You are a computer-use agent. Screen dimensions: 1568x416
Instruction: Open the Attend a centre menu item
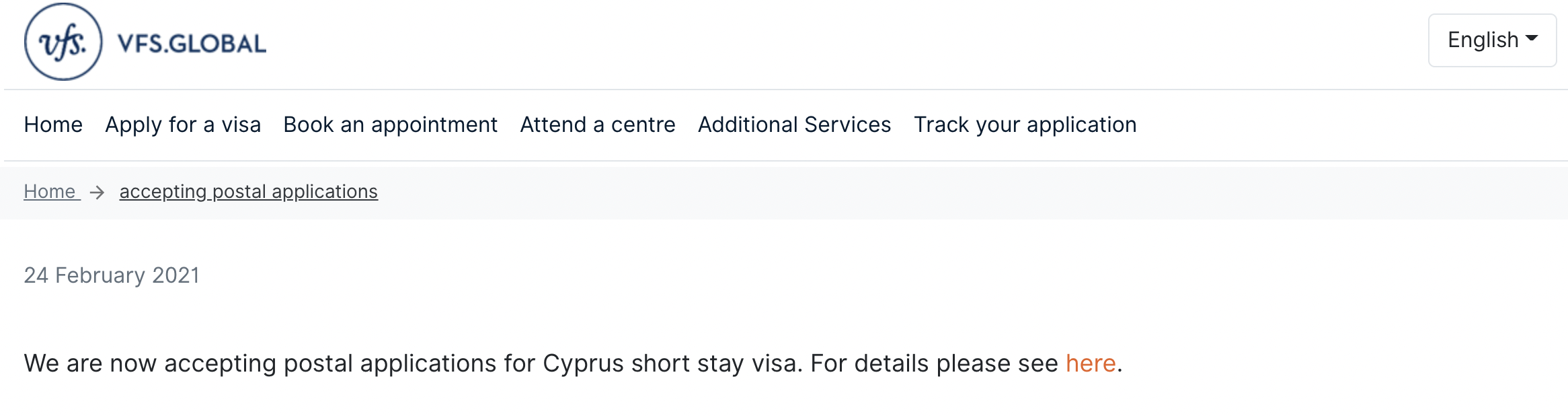(597, 125)
